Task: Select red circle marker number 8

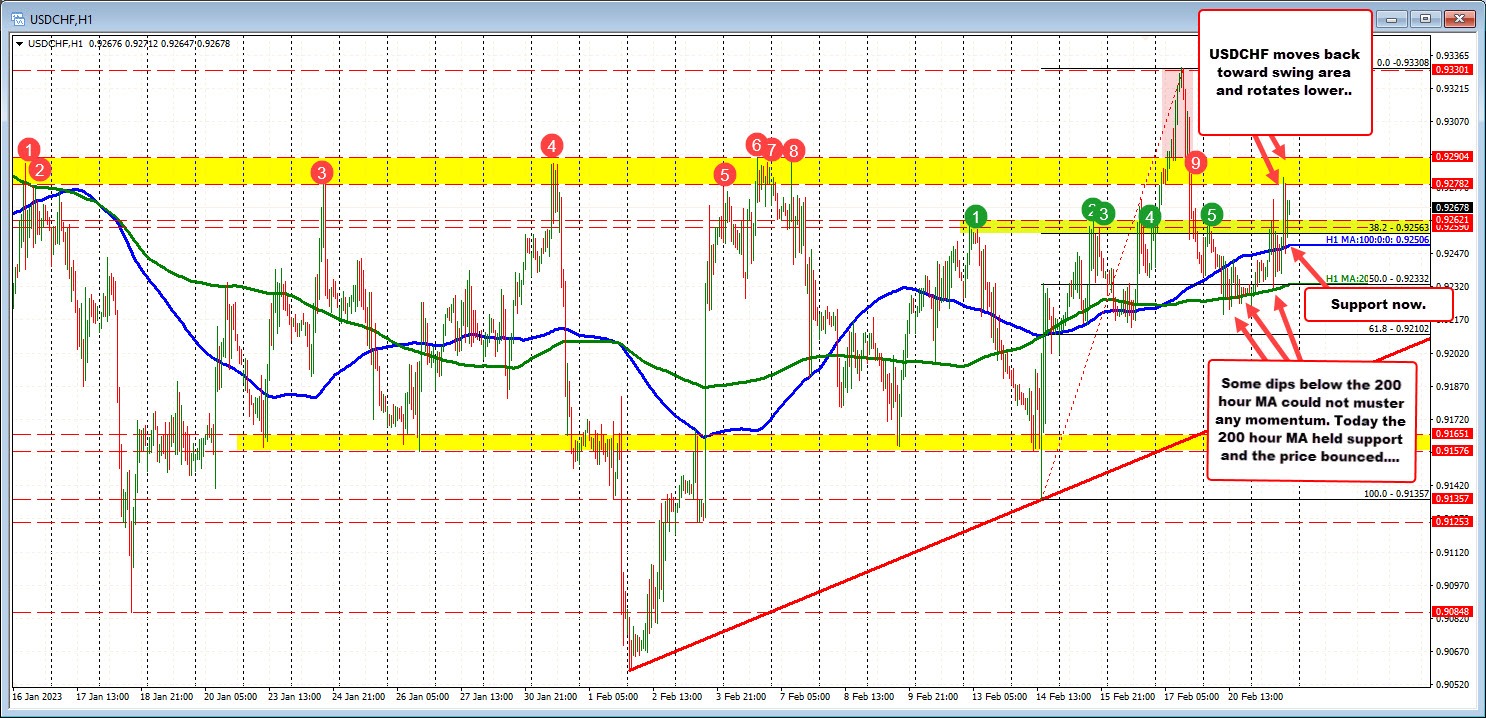Action: (793, 151)
